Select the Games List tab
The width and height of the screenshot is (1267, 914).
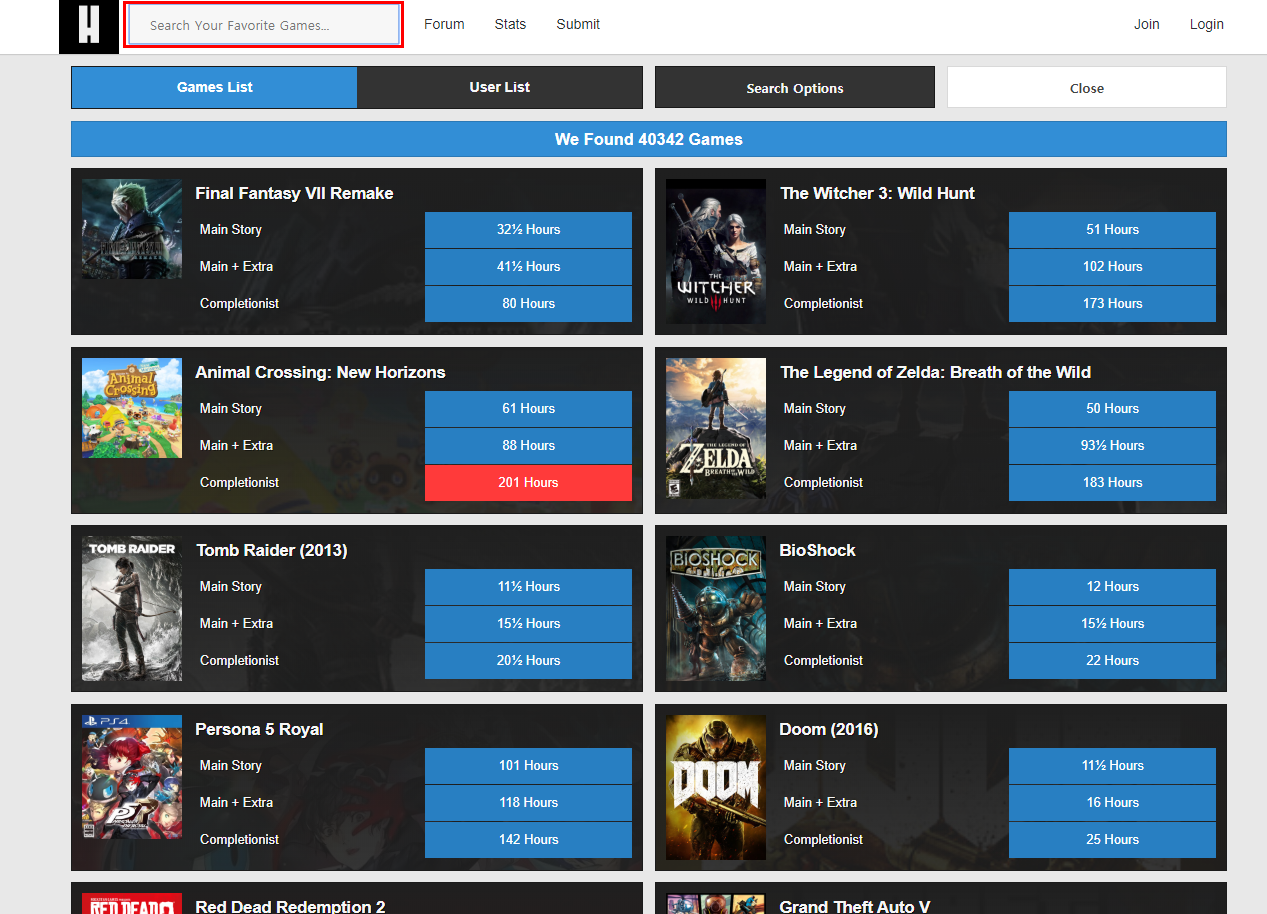tap(214, 87)
